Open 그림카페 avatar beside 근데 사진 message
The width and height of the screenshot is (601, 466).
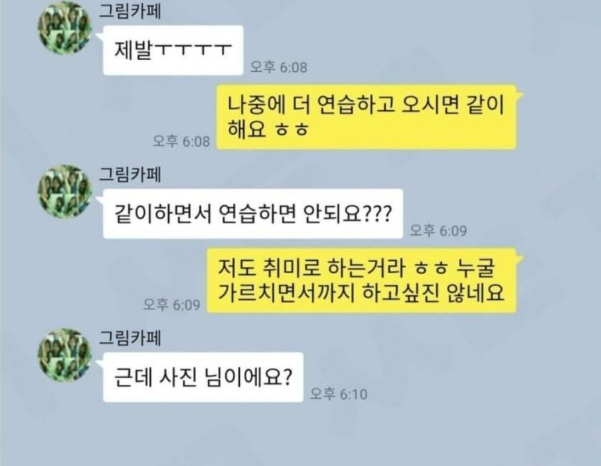pyautogui.click(x=64, y=354)
